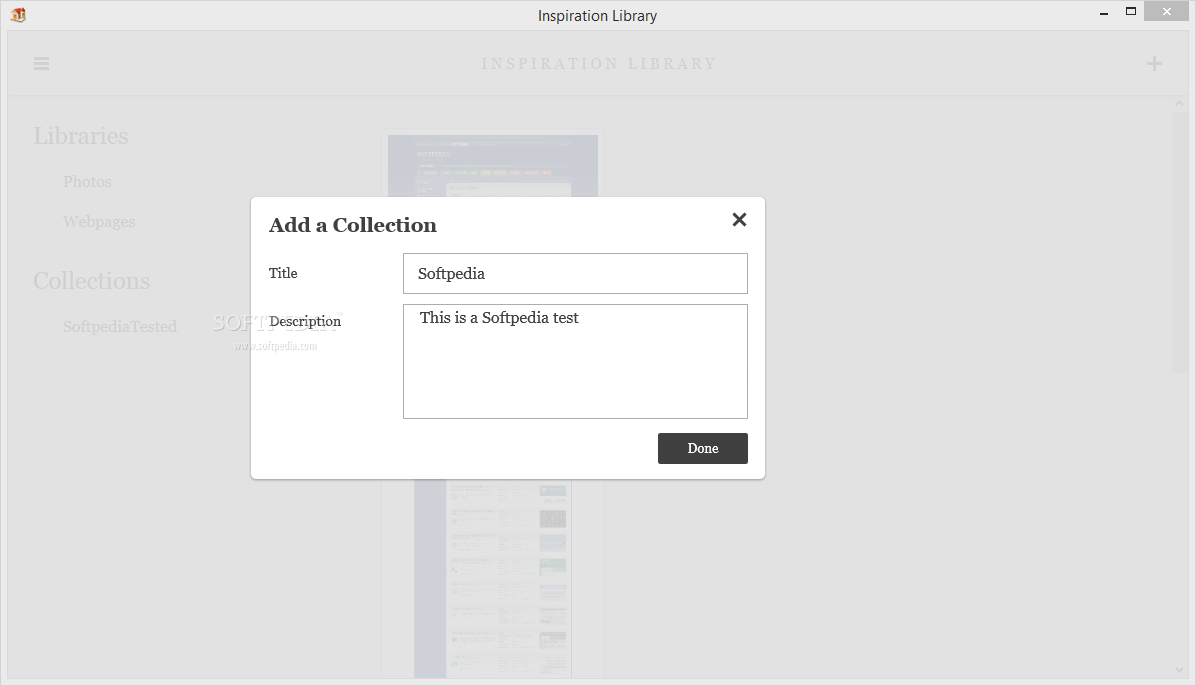Click the scrollbar up arrow
The height and width of the screenshot is (686, 1196).
1179,104
